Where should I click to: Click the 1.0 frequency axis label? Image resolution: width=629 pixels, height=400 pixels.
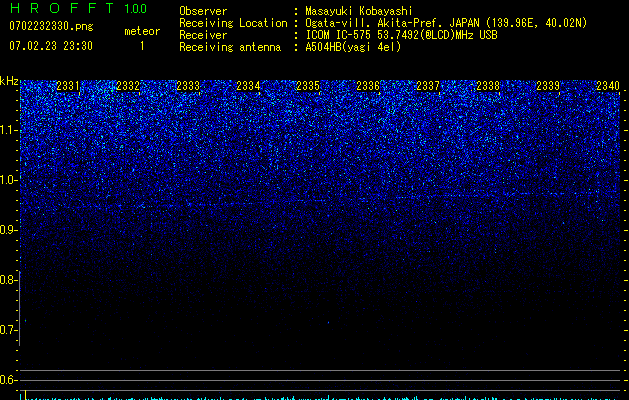coord(8,180)
